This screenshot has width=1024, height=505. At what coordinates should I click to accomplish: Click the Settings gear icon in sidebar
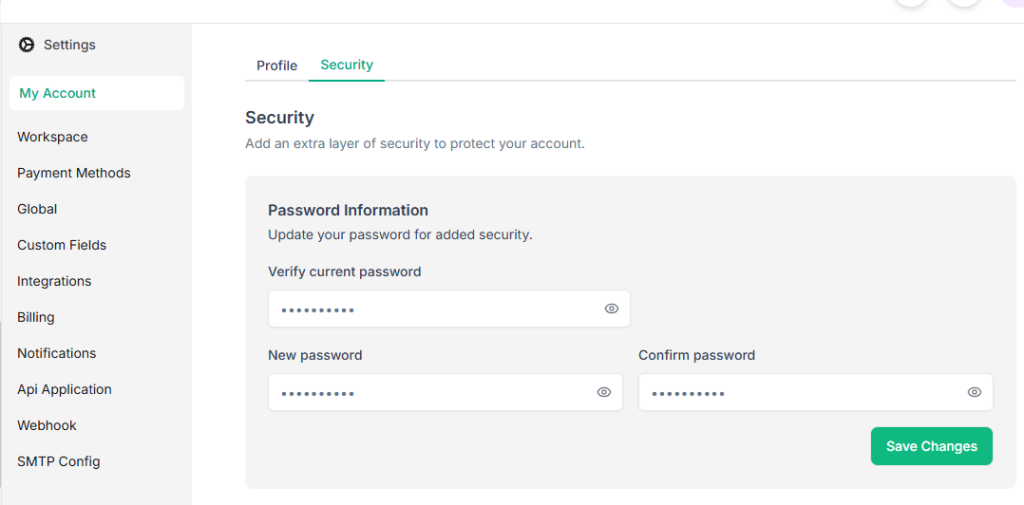tap(27, 45)
